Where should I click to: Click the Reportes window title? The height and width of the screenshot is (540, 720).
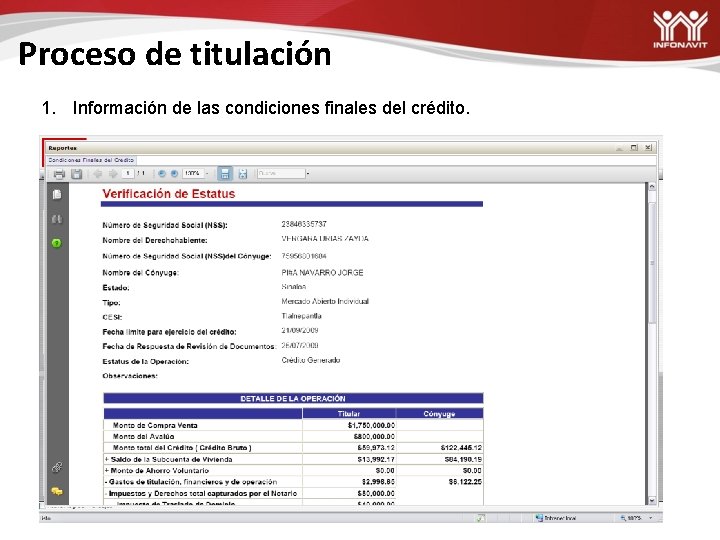click(x=62, y=148)
